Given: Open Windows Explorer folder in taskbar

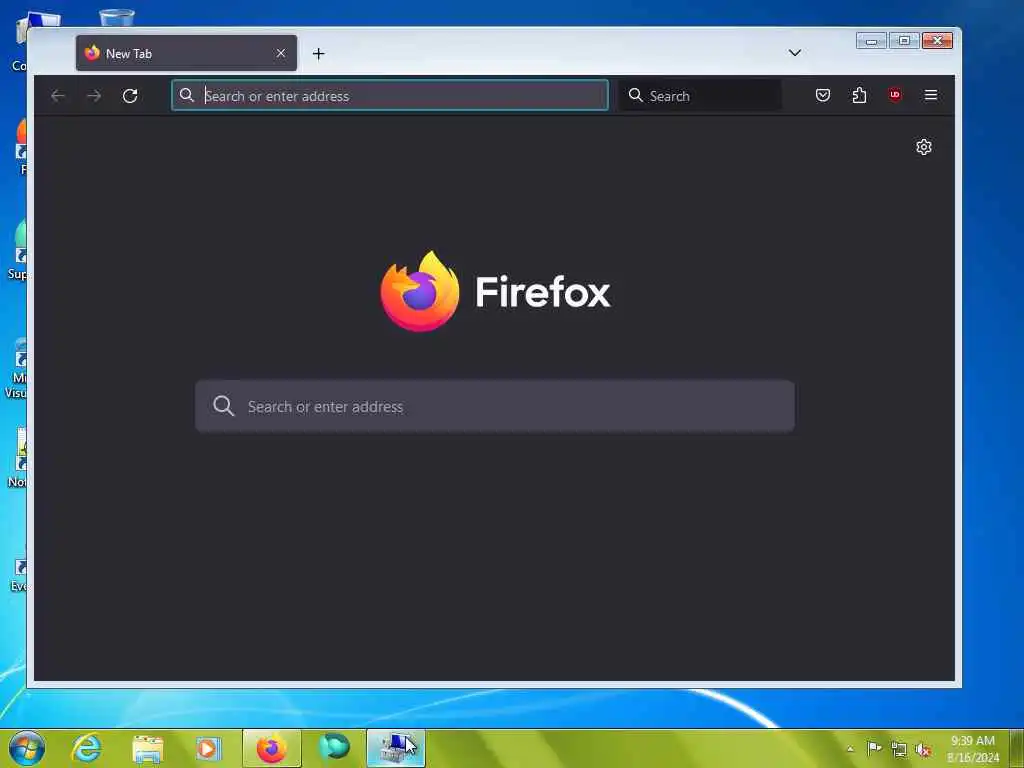Looking at the screenshot, I should (x=148, y=748).
